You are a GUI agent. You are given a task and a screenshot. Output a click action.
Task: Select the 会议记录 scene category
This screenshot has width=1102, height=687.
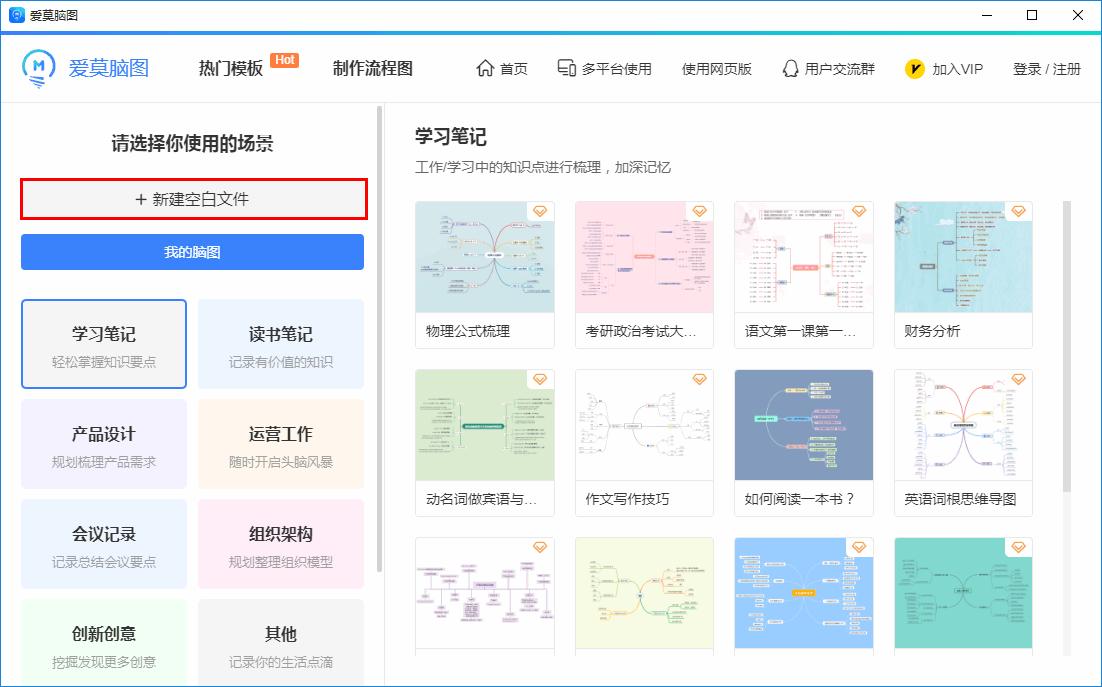104,544
